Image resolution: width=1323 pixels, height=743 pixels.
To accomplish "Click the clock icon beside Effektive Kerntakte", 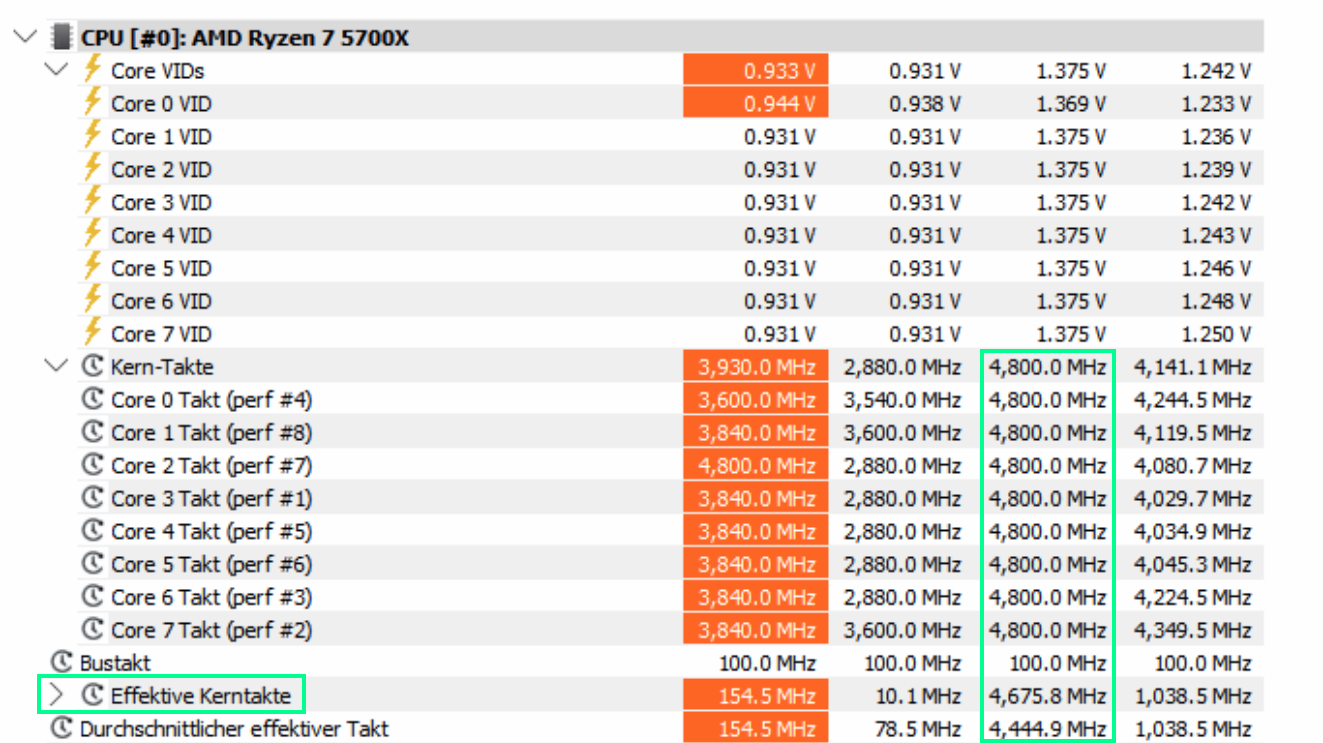I will coord(93,695).
